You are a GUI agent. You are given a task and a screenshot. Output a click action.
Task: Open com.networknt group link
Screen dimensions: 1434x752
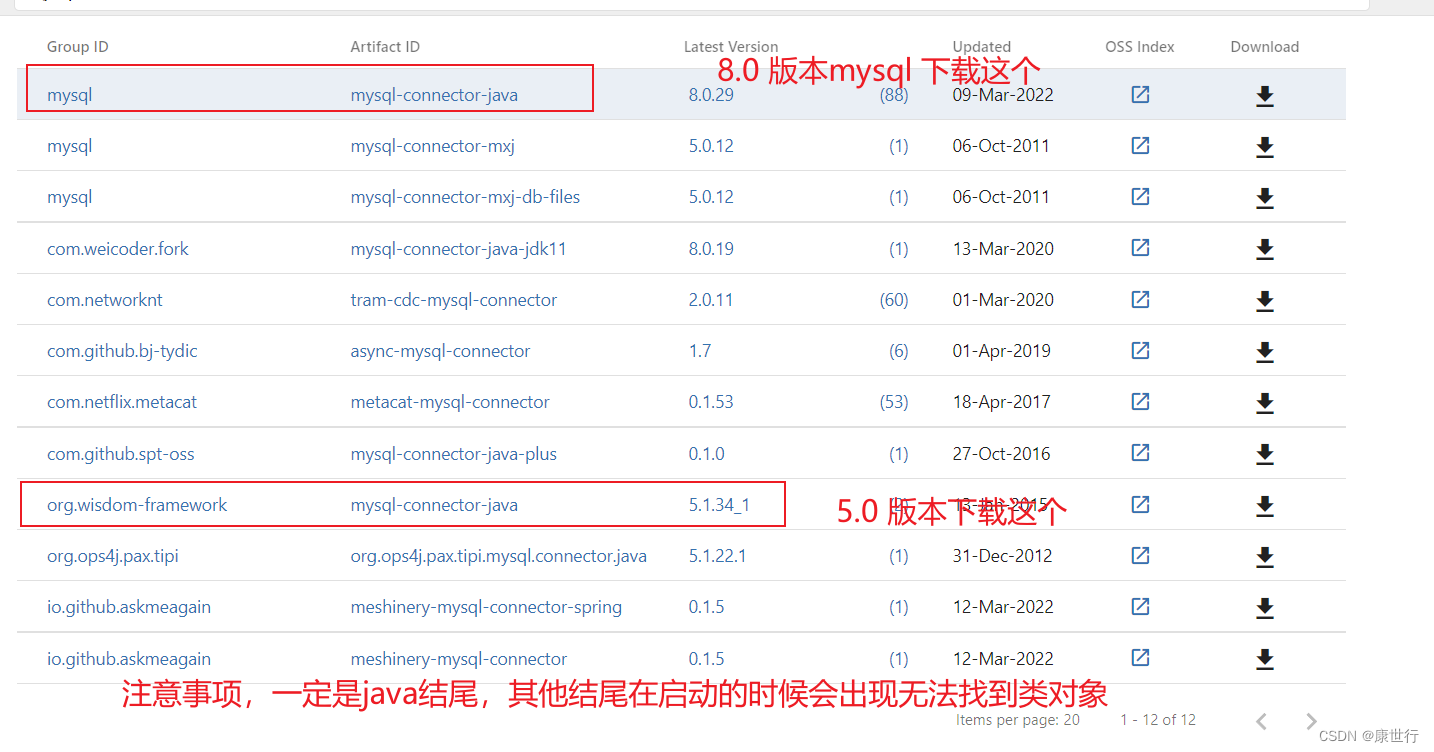coord(105,300)
